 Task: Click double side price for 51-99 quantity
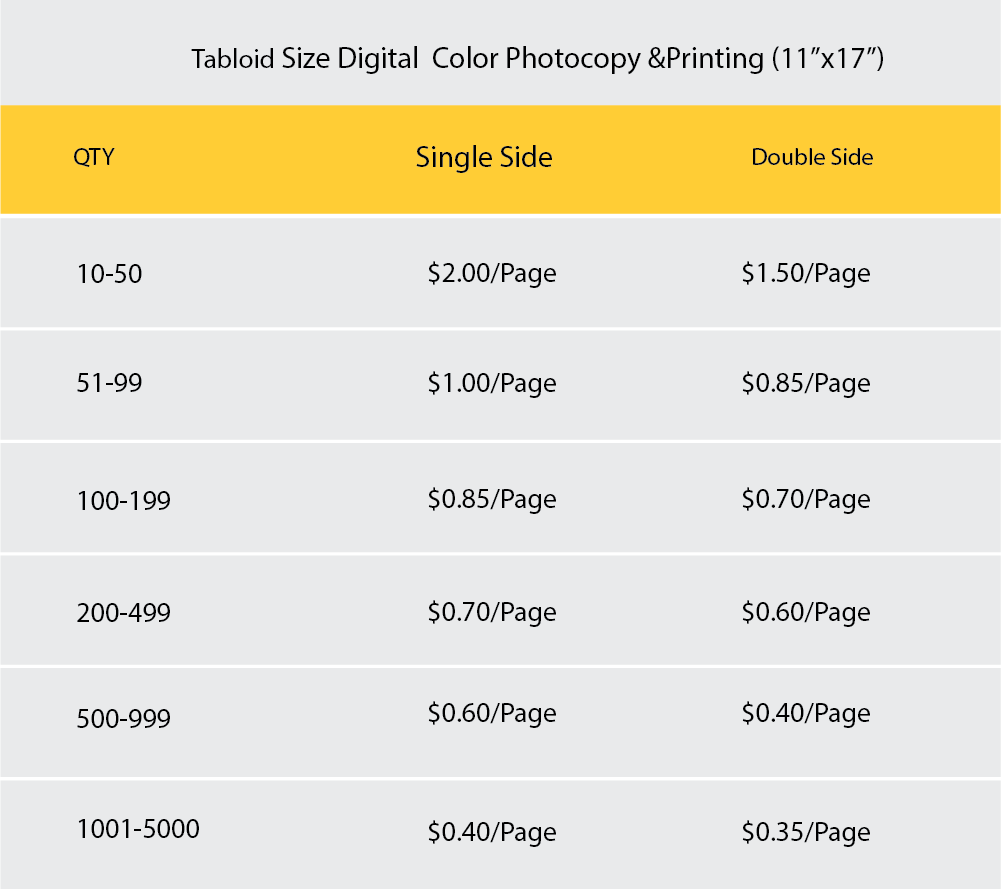point(805,383)
